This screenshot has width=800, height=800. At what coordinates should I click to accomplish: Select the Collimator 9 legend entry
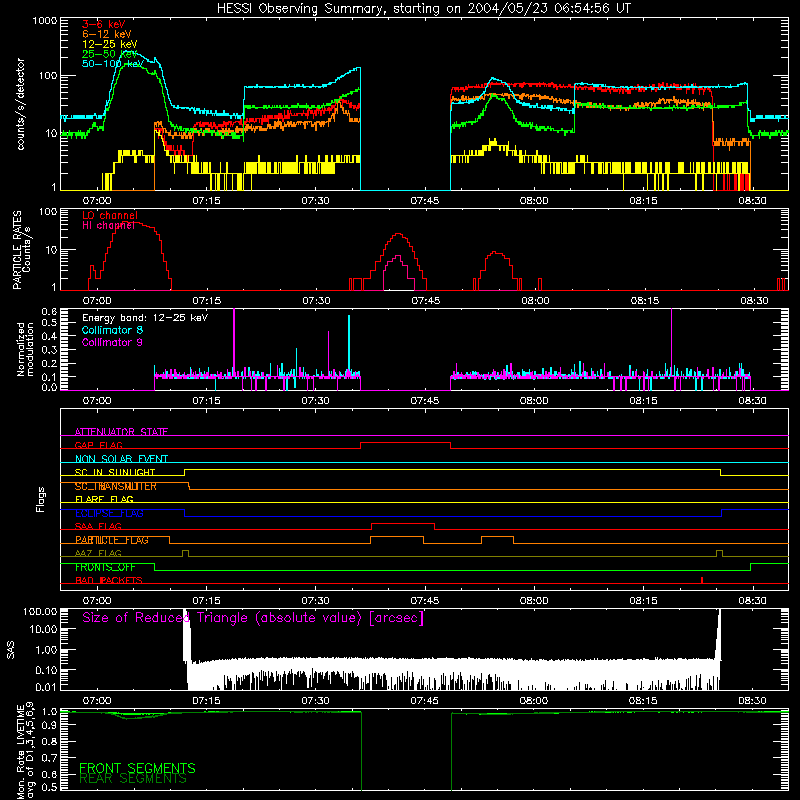click(x=112, y=342)
